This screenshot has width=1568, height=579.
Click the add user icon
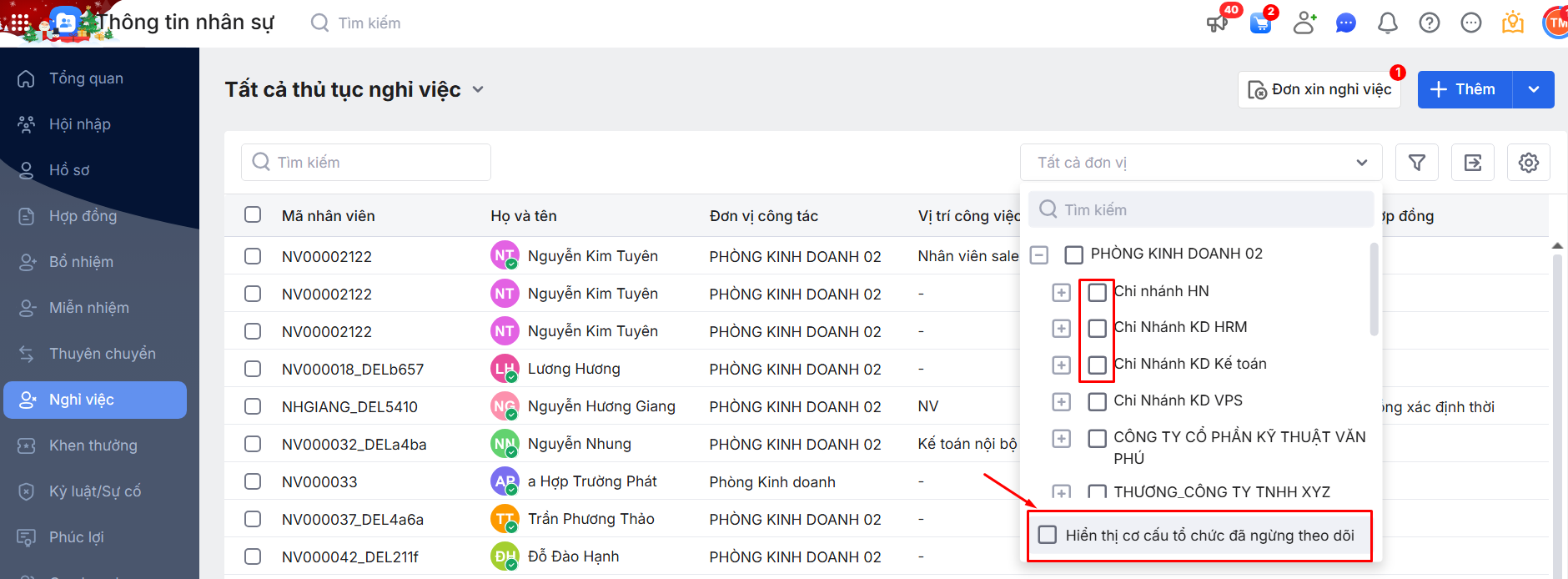coord(1304,23)
